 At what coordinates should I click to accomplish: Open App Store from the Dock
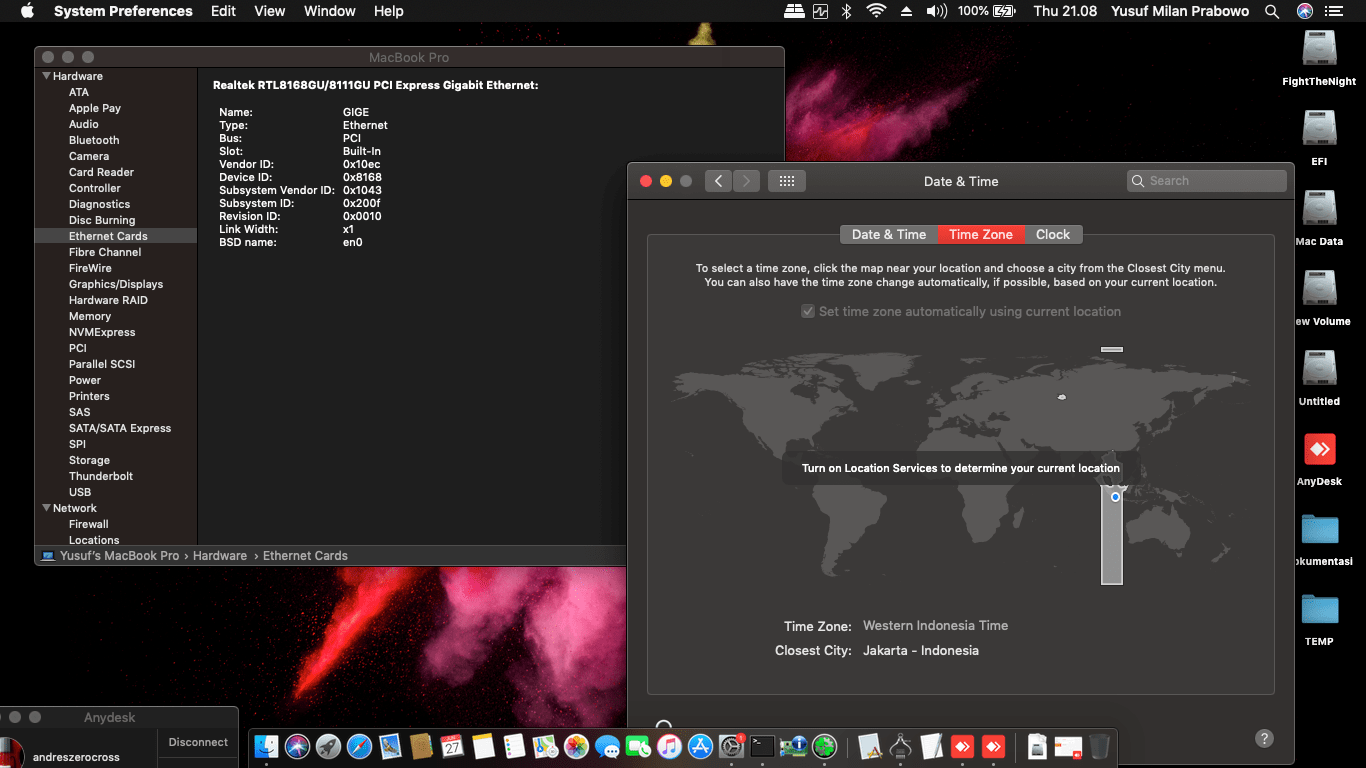coord(700,746)
